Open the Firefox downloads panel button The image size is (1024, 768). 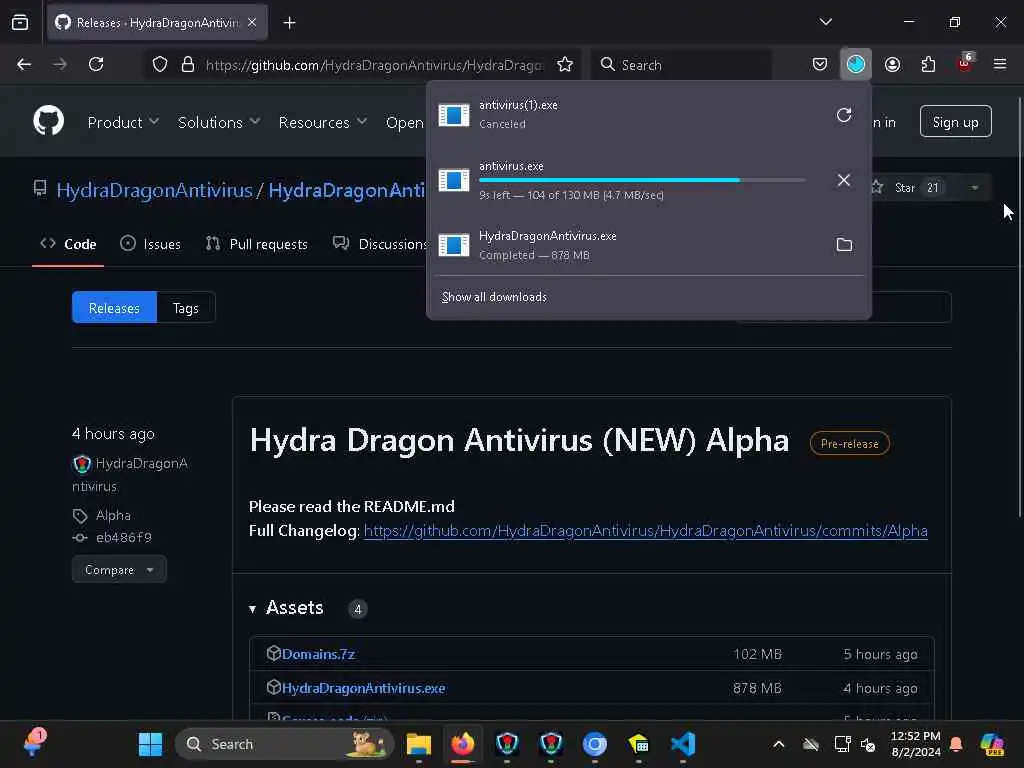[x=856, y=64]
